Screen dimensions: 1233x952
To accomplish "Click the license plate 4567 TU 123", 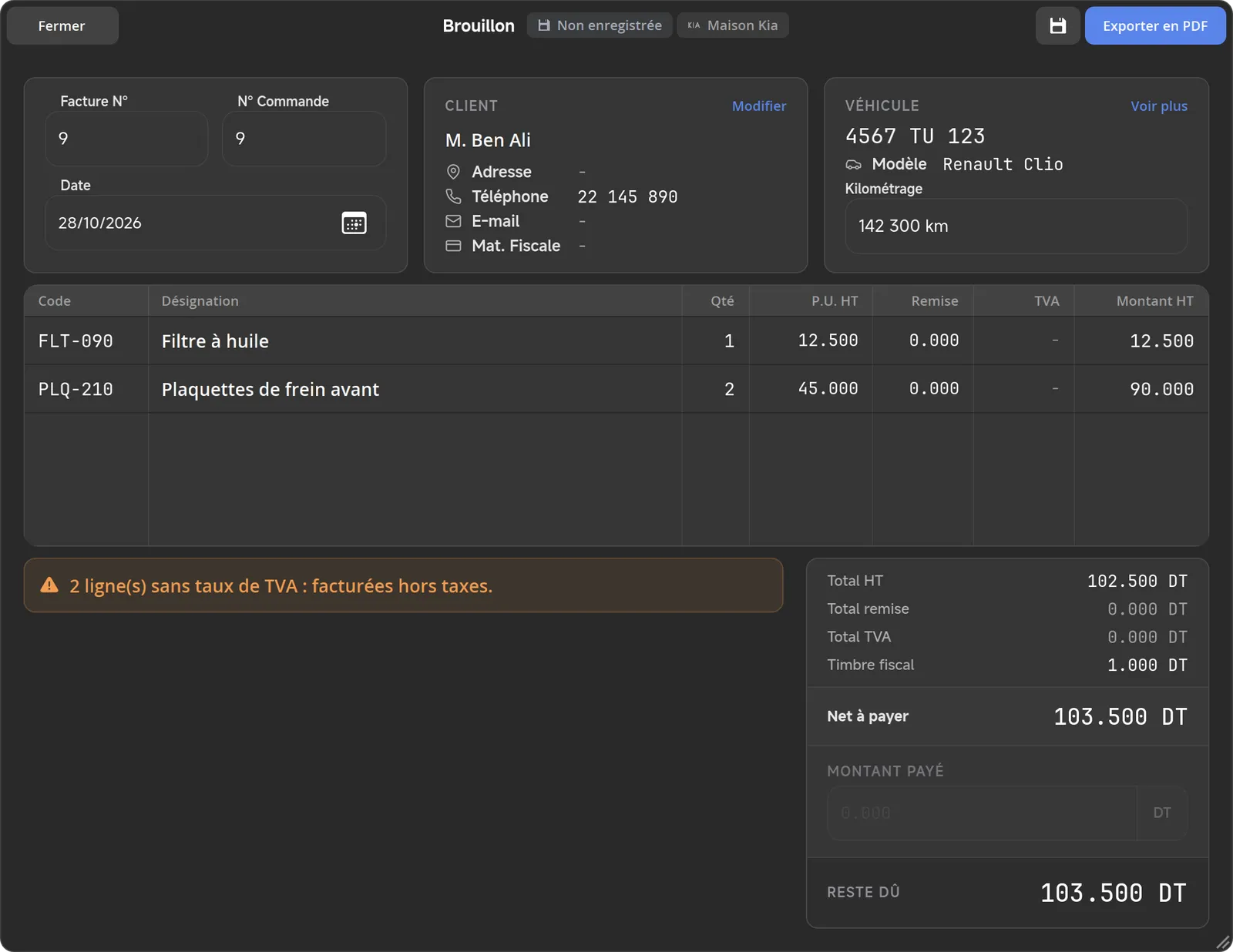I will coord(915,136).
